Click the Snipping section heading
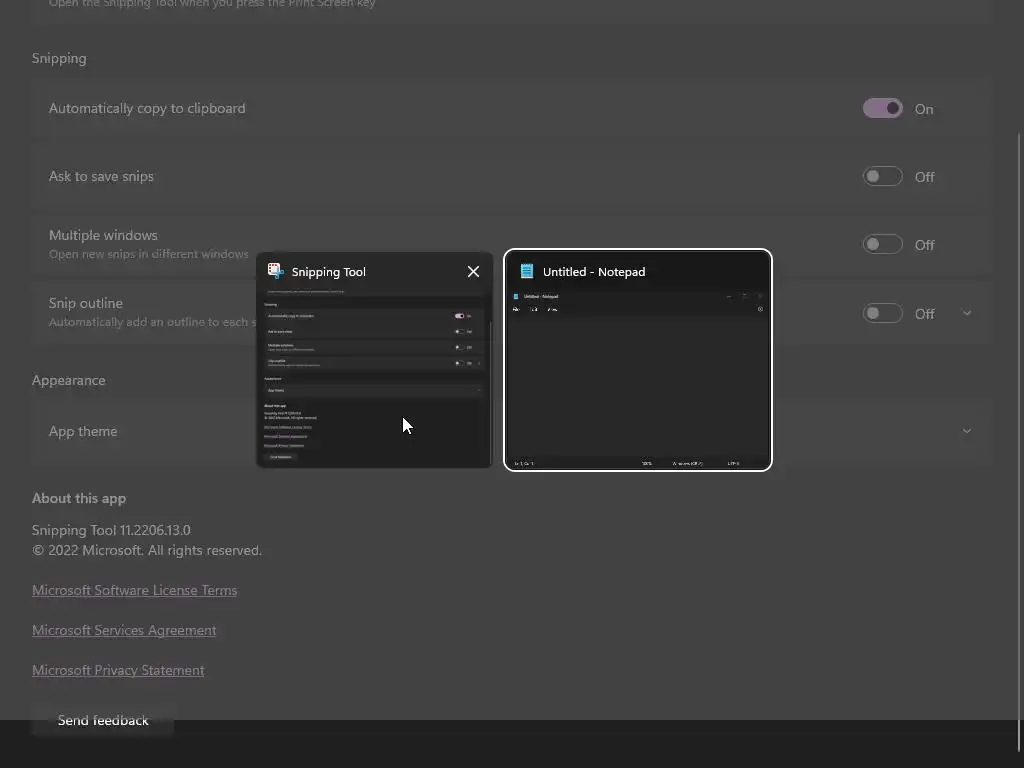This screenshot has height=768, width=1024. coord(59,58)
